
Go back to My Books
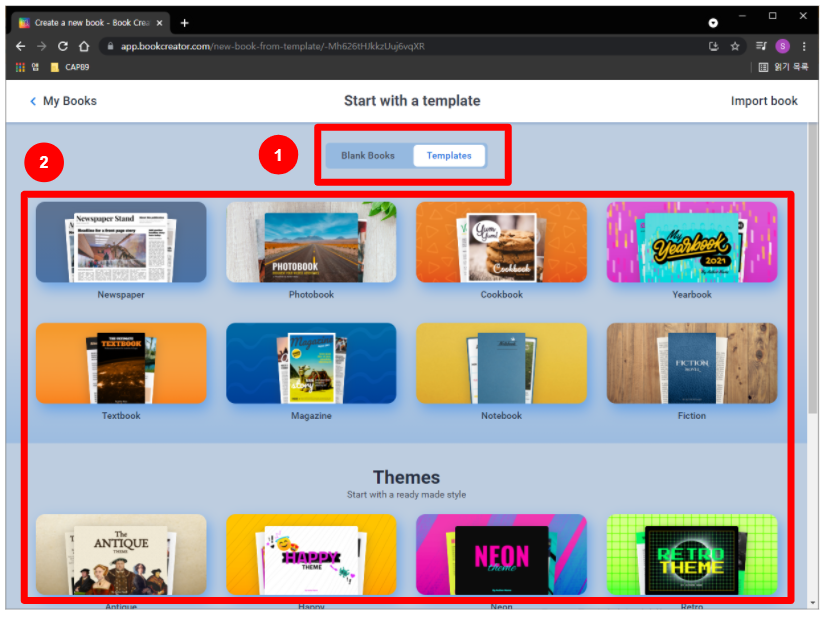(x=63, y=101)
